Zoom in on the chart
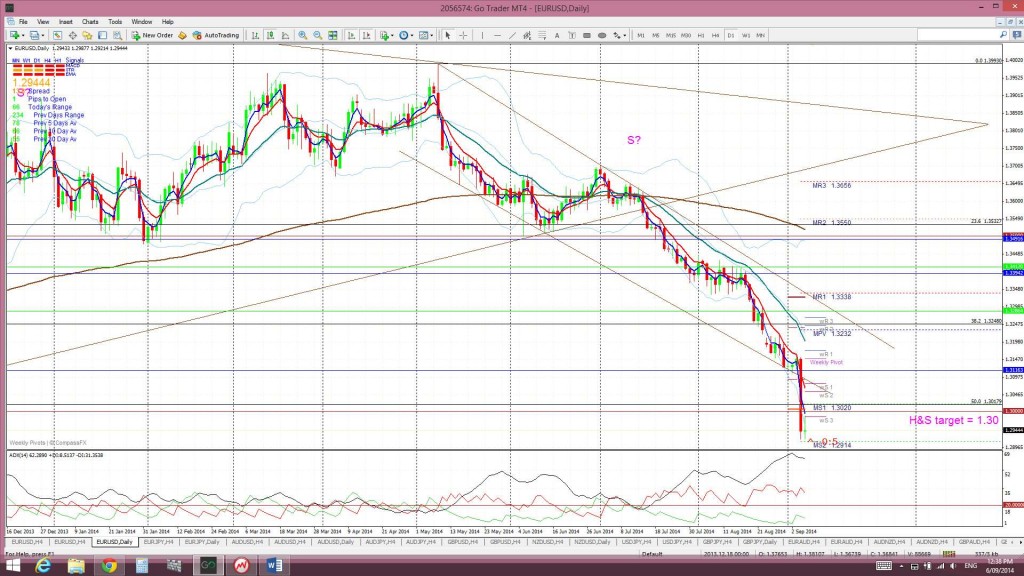 (302, 37)
